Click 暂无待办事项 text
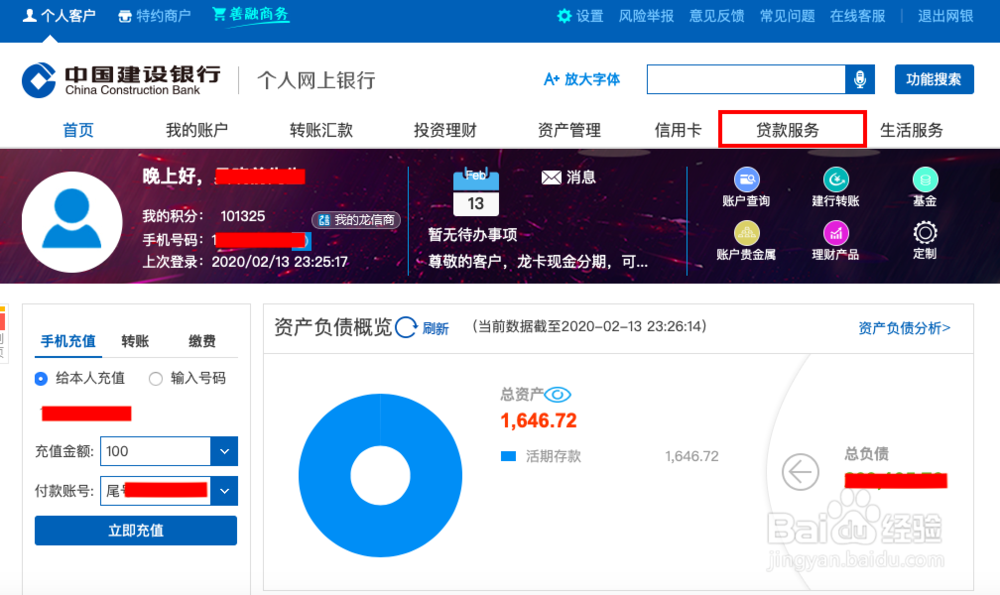This screenshot has height=595, width=1000. (473, 235)
